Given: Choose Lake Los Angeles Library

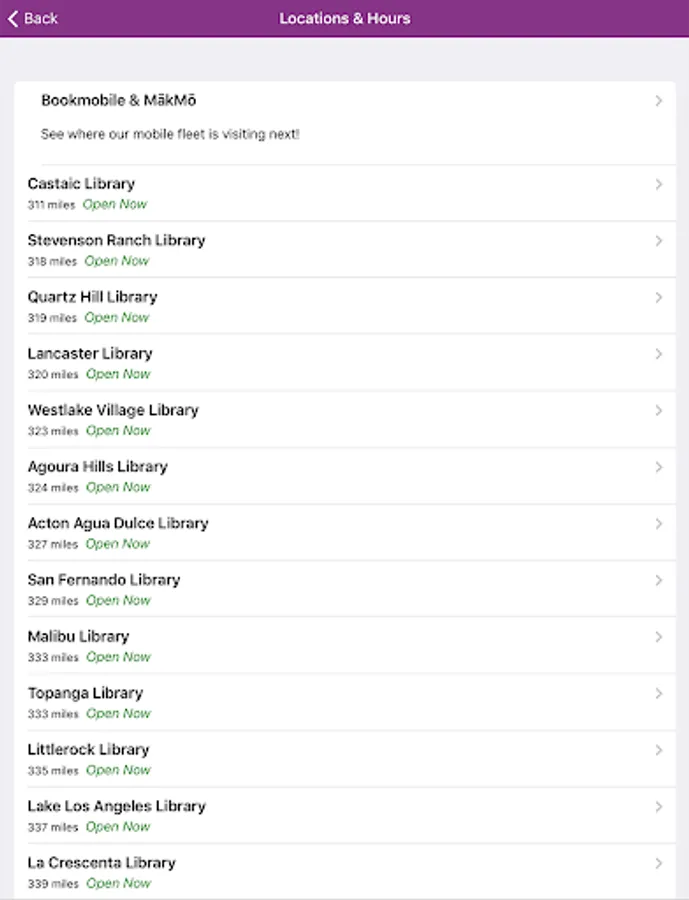Looking at the screenshot, I should 116,806.
